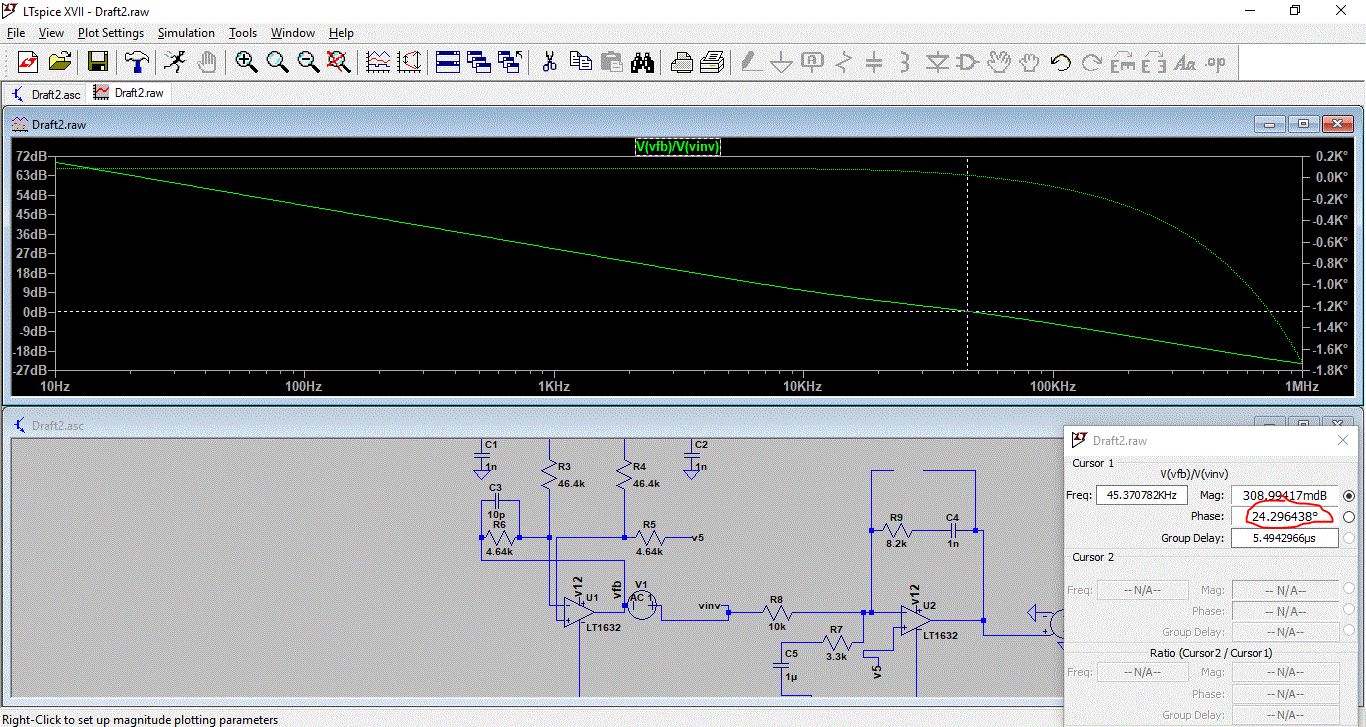Click the V(vfb)/V(vinv) trace label
Image resolution: width=1366 pixels, height=727 pixels.
[x=678, y=147]
